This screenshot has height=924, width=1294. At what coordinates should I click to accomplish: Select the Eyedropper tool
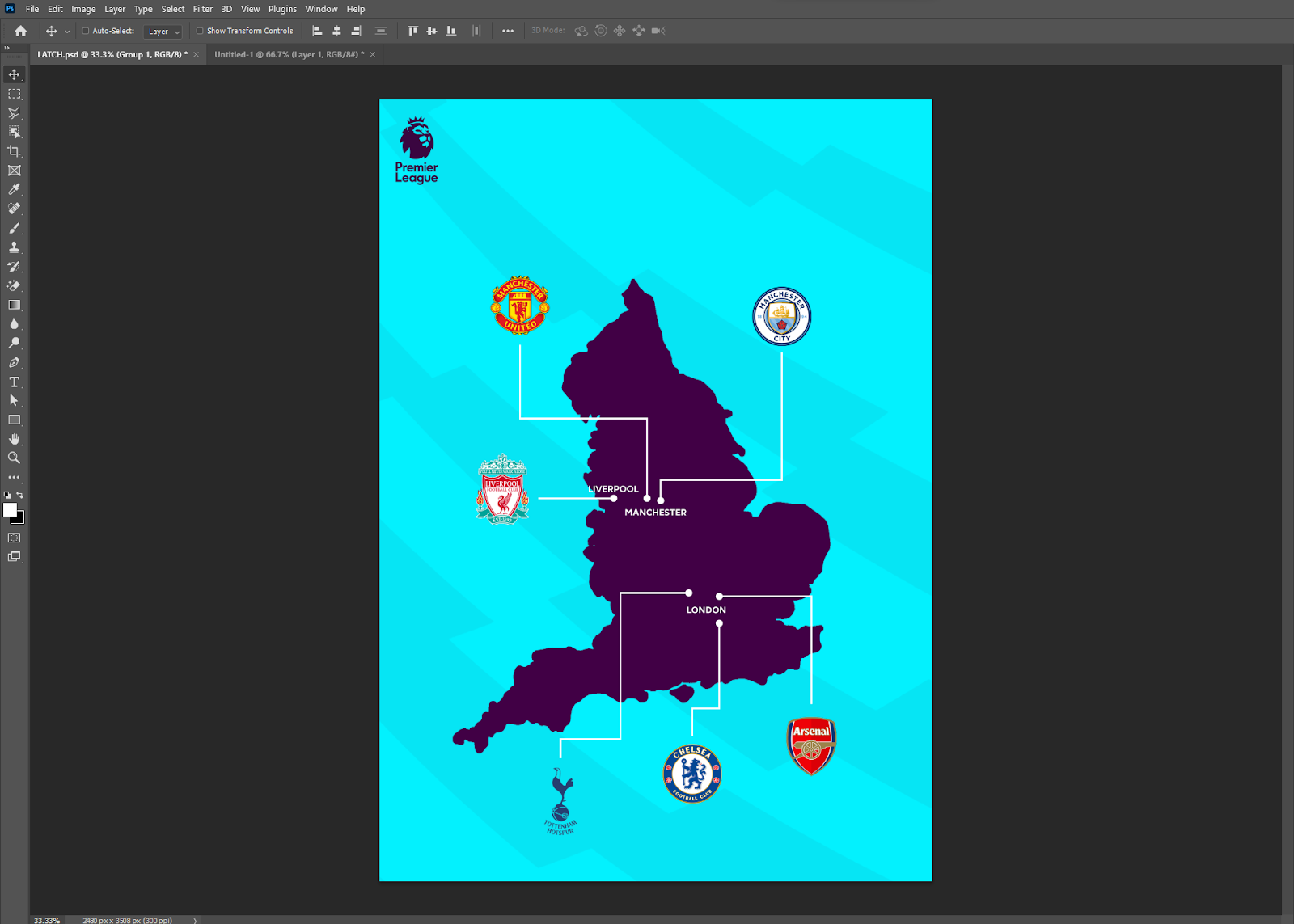(15, 189)
